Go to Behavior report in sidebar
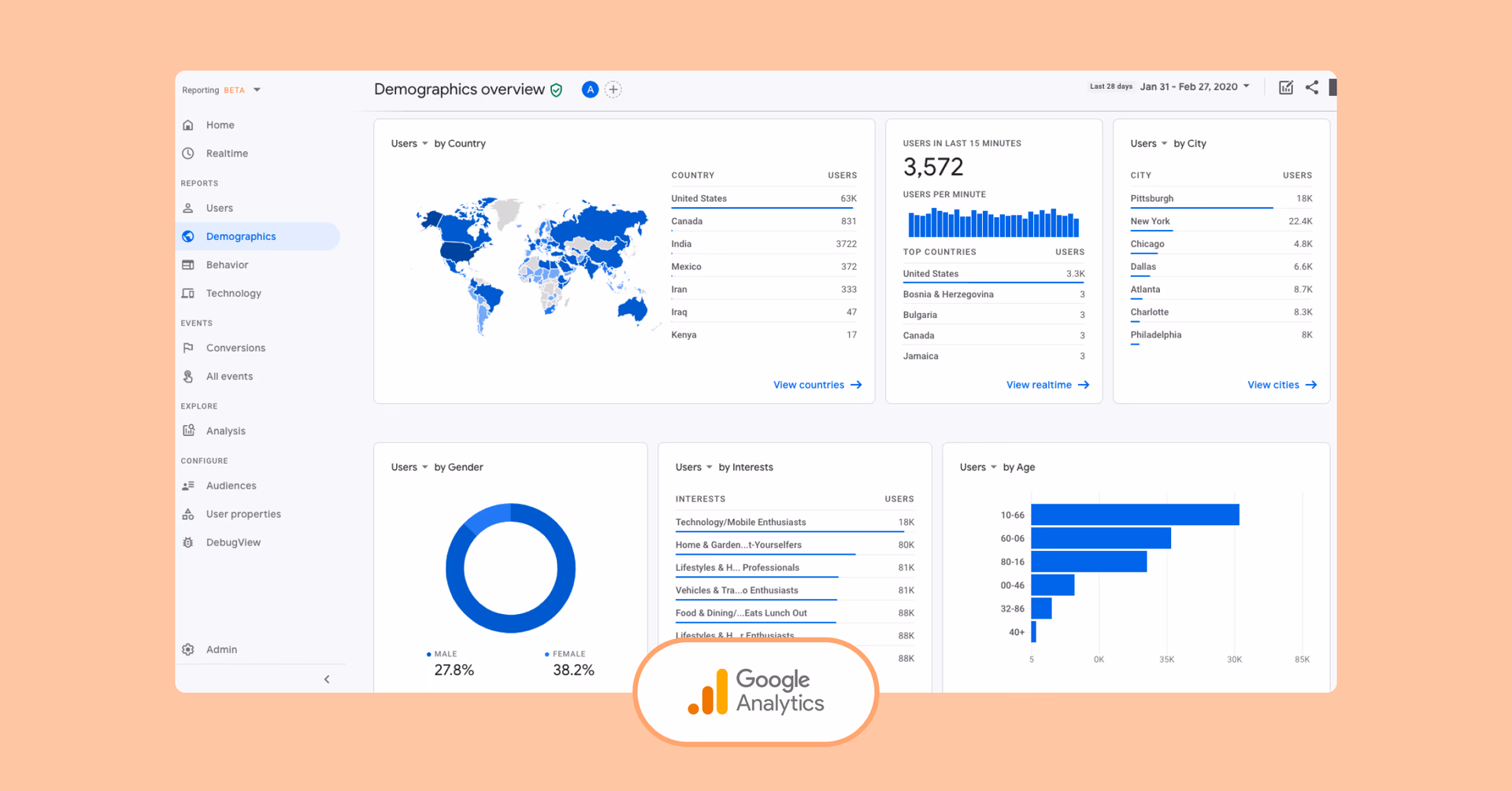This screenshot has width=1512, height=791. click(x=227, y=265)
